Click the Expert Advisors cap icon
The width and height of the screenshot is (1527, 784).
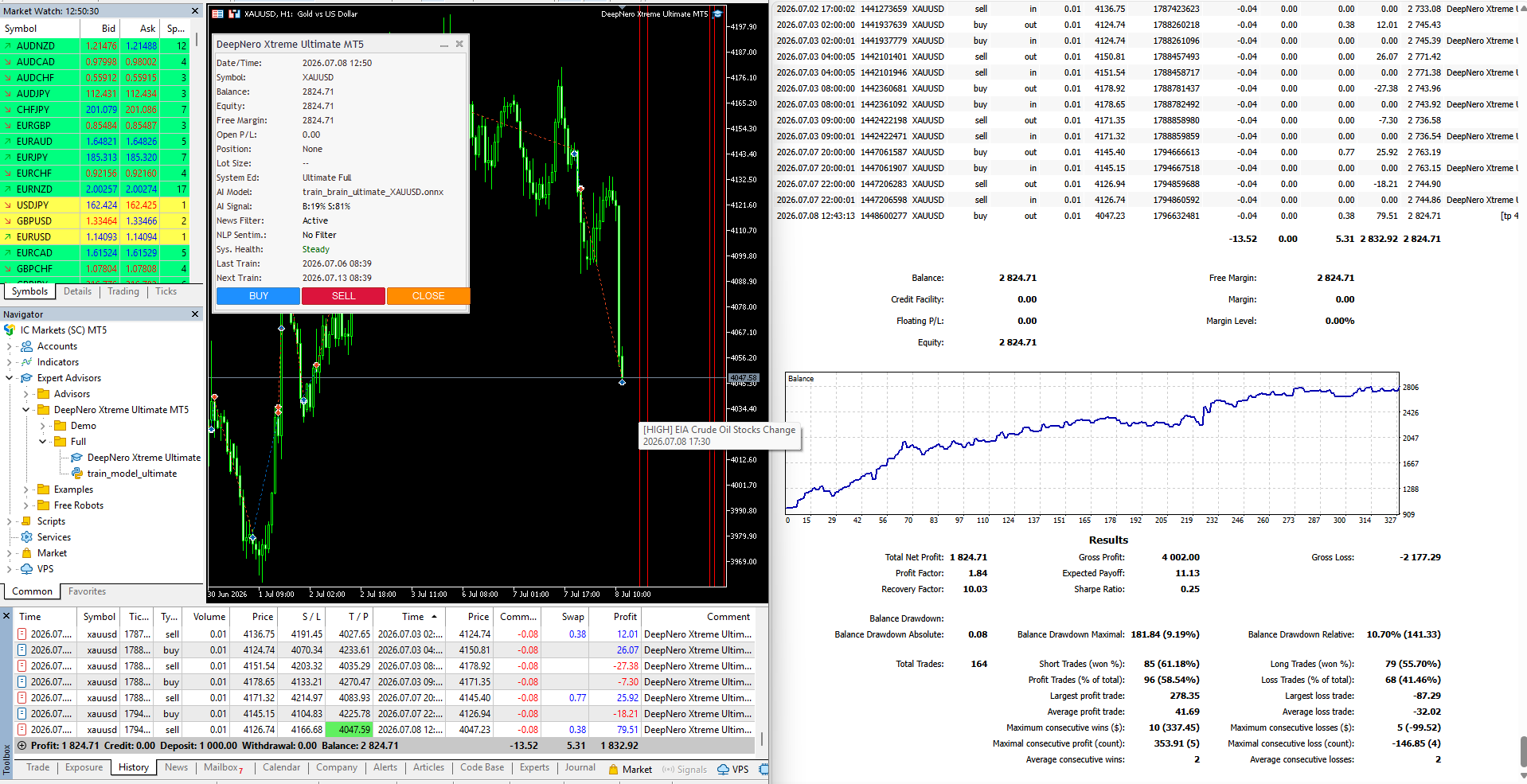tap(26, 377)
